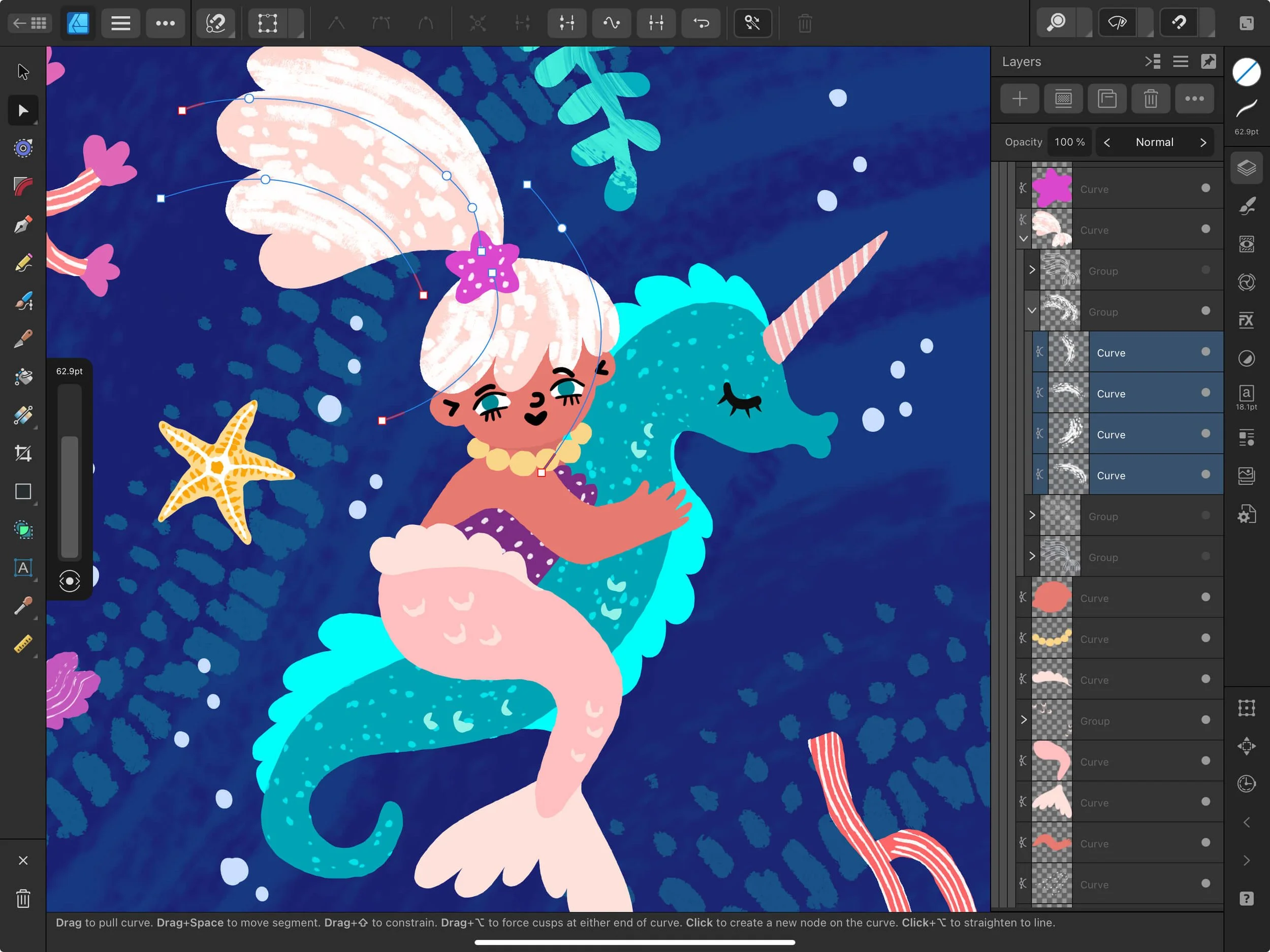Viewport: 1270px width, 952px height.
Task: Select the Text tool
Action: (x=23, y=568)
